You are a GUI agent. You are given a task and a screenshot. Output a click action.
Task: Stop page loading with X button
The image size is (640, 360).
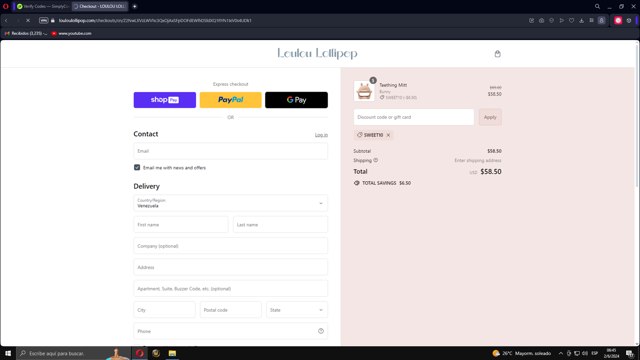click(x=28, y=20)
